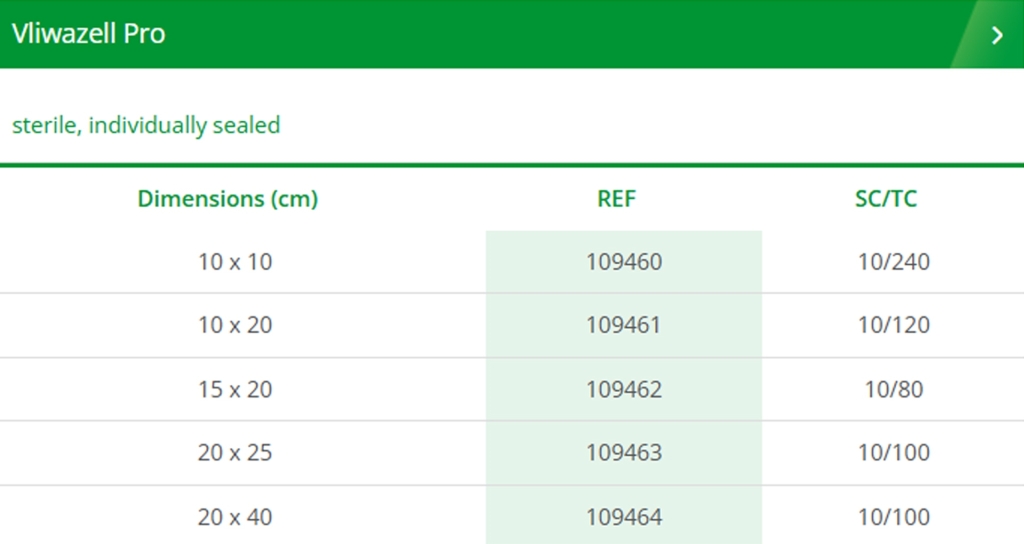This screenshot has height=544, width=1024.
Task: Expand the Vliwazell Pro header bar
Action: point(512,34)
